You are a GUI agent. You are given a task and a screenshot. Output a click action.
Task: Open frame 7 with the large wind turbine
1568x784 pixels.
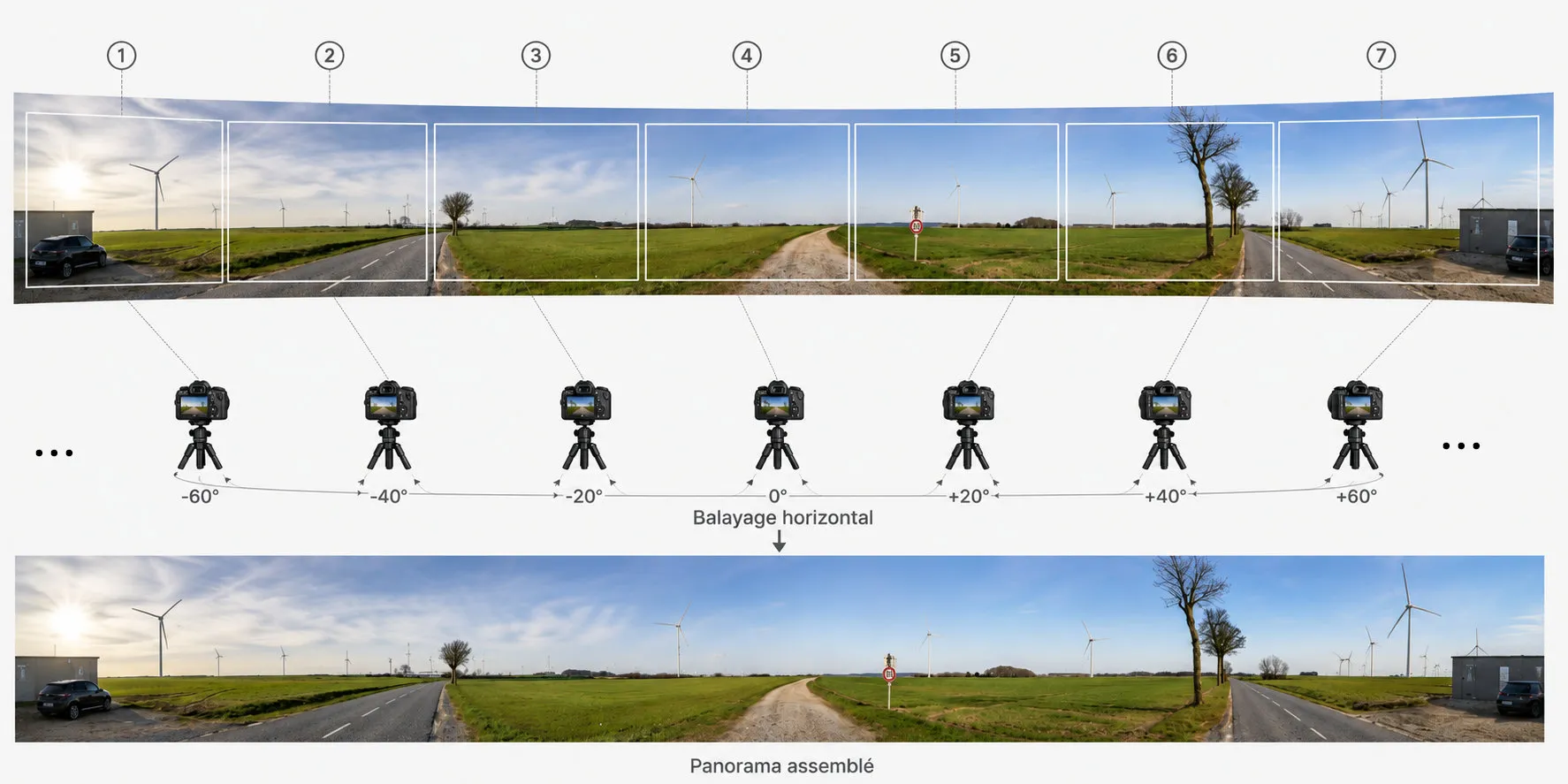coord(1409,200)
